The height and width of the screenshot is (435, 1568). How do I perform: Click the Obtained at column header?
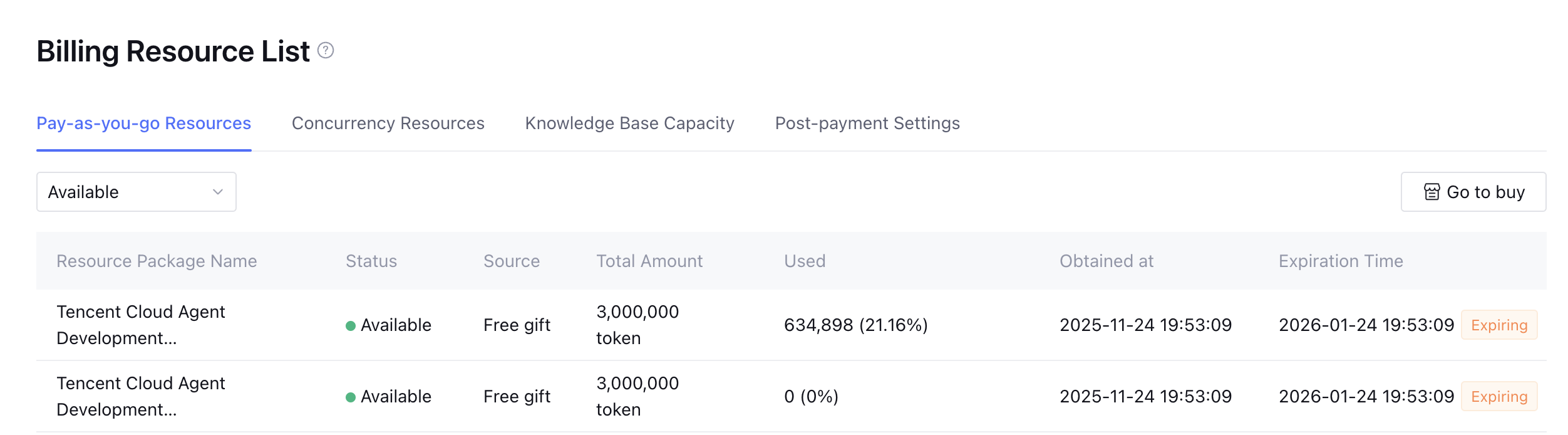click(x=1106, y=261)
